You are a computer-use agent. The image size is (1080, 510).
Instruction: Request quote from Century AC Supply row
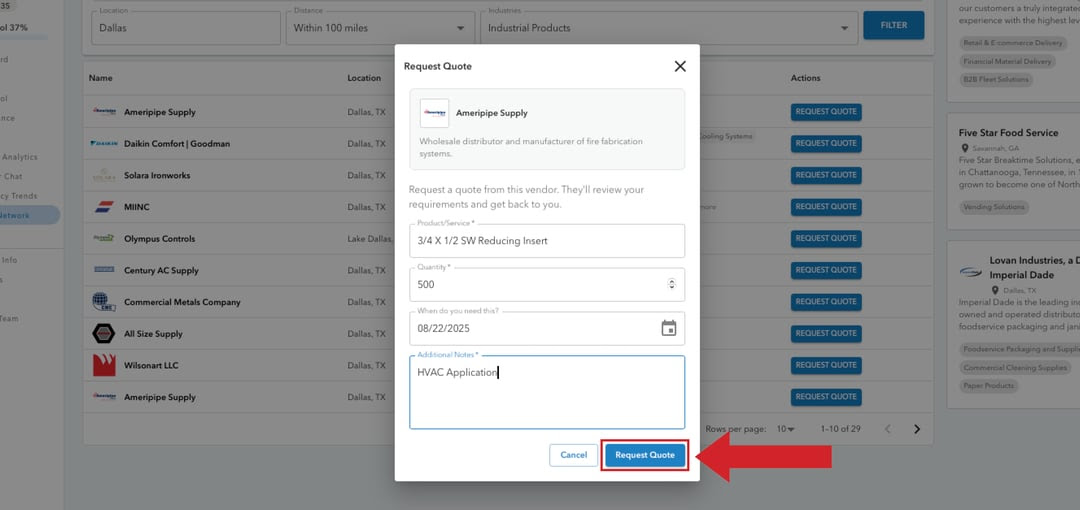(x=826, y=270)
